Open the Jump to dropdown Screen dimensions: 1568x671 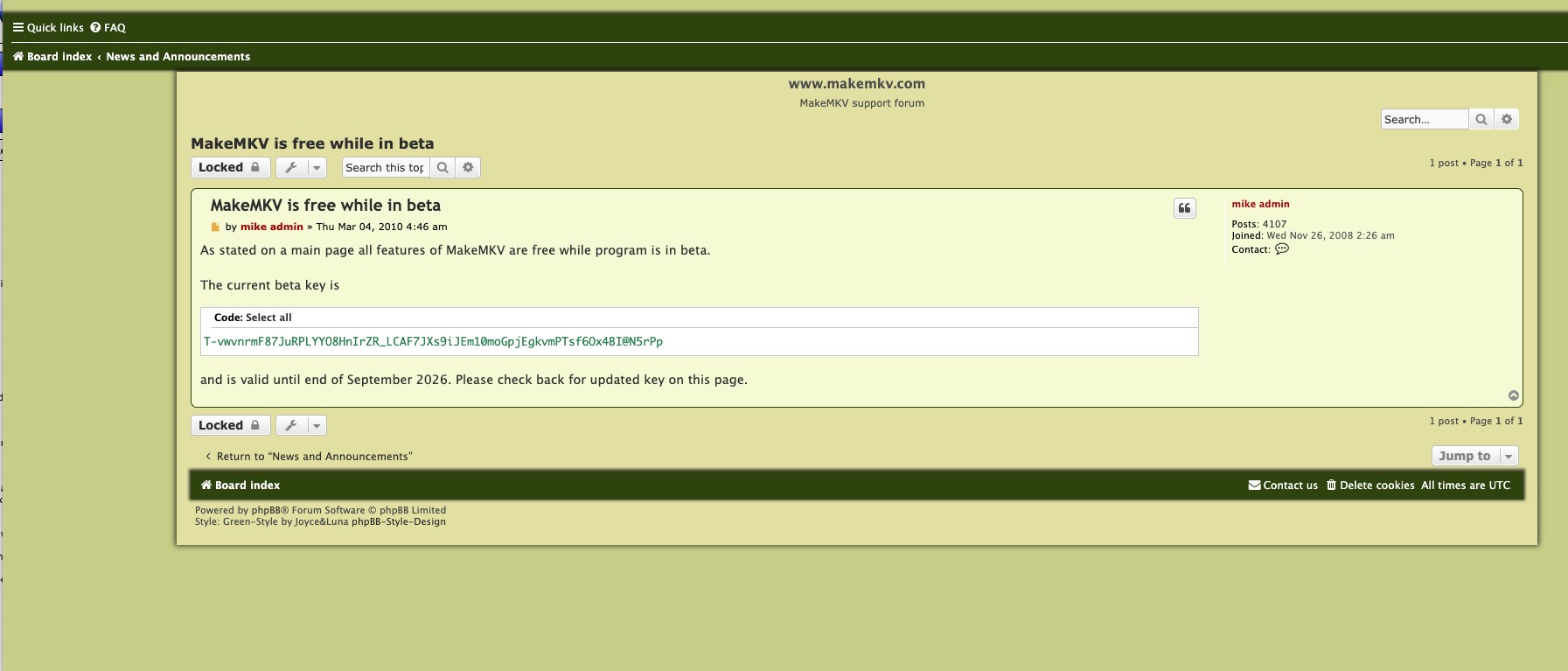coord(1474,456)
